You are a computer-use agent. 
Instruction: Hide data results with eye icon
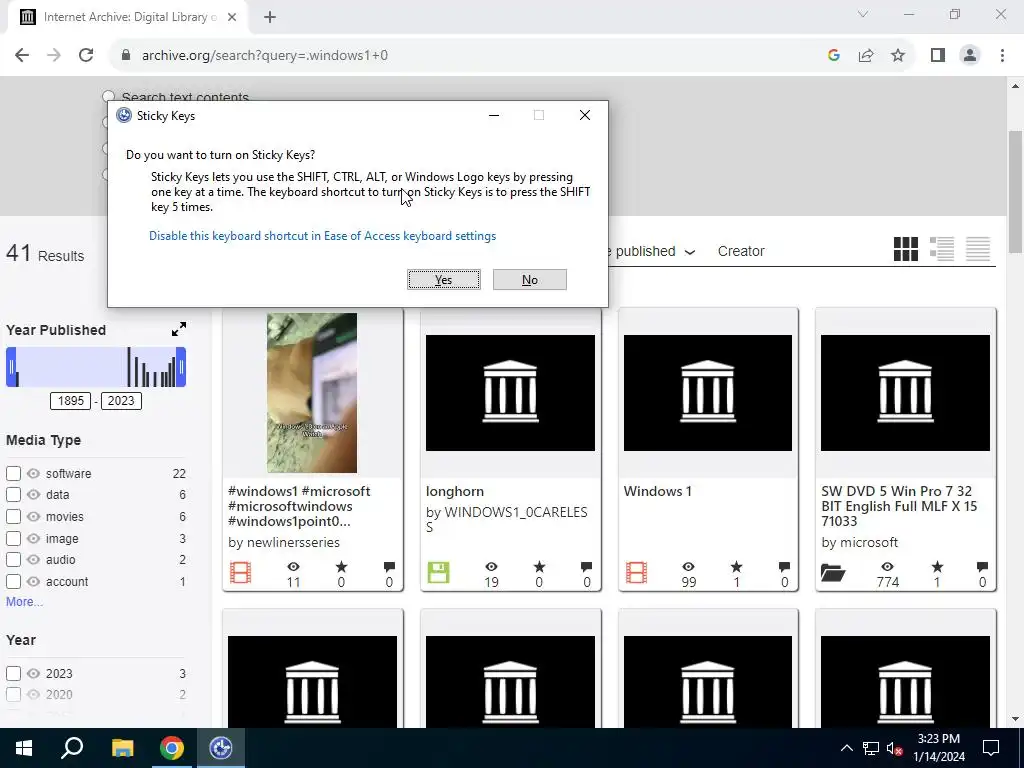click(x=33, y=494)
